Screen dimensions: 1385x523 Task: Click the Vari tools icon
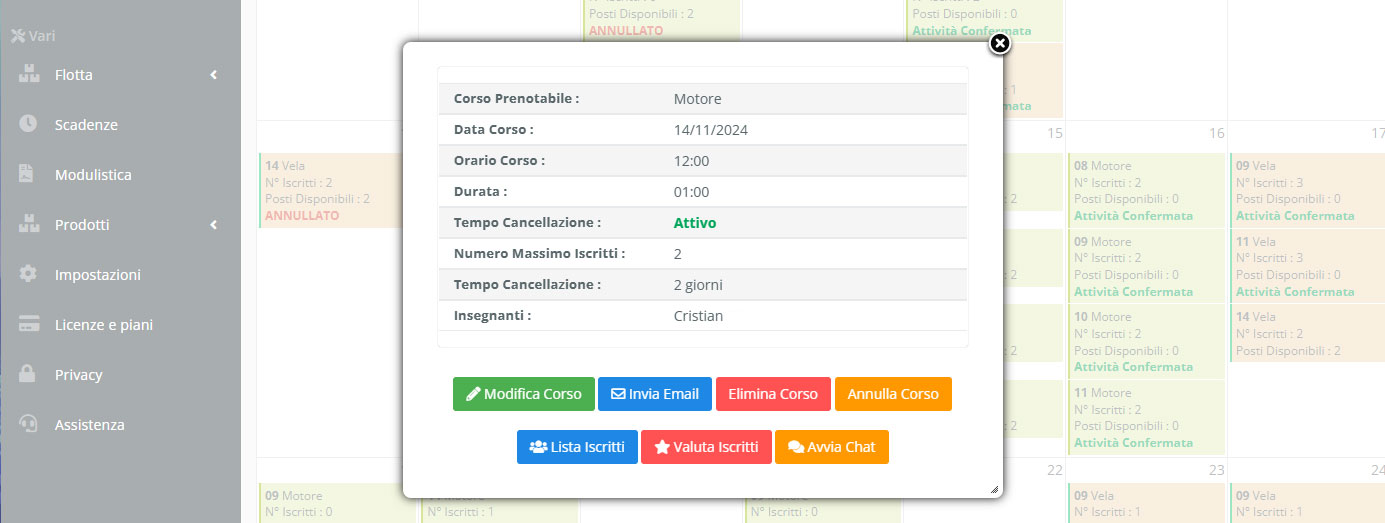pyautogui.click(x=17, y=35)
